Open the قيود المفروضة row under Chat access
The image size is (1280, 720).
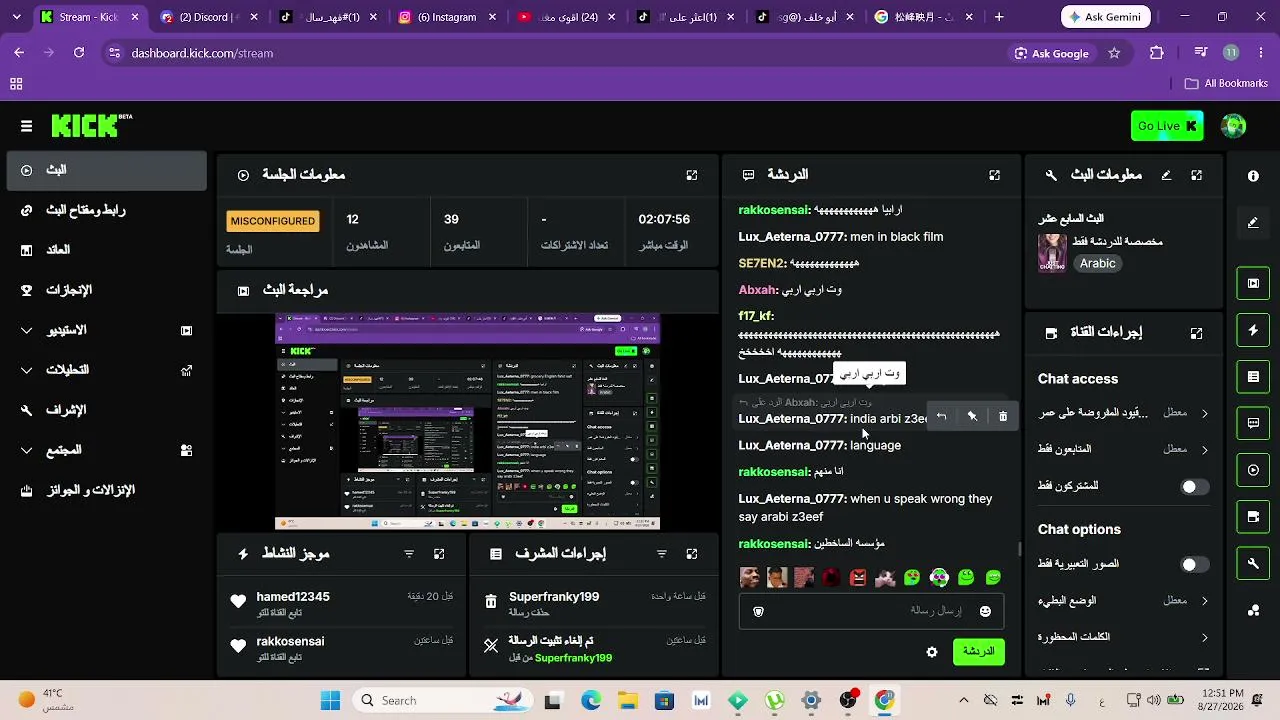coord(1124,413)
